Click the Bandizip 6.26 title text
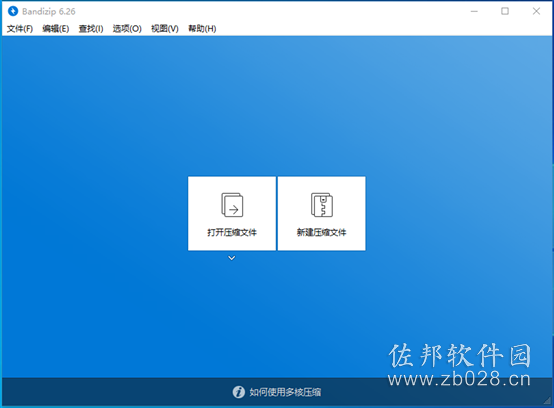 tap(49, 12)
